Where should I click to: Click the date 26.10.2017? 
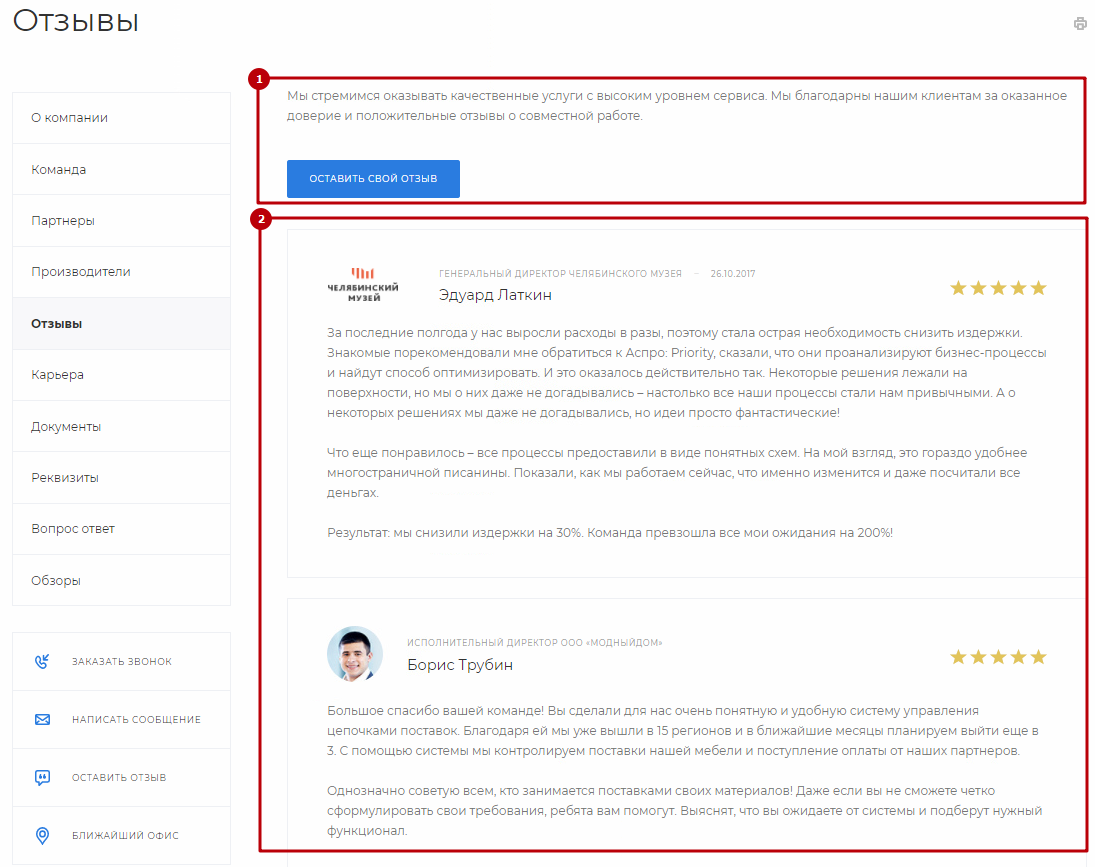(733, 274)
